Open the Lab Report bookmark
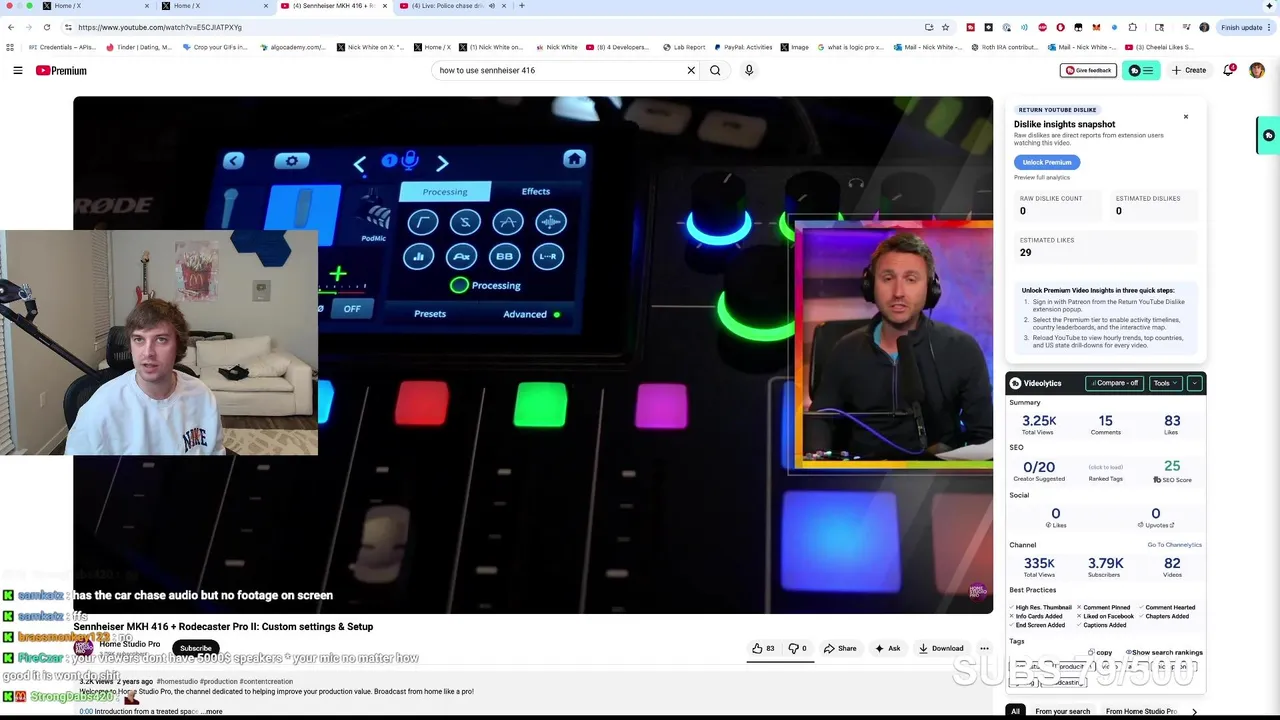The image size is (1280, 720). 683,47
